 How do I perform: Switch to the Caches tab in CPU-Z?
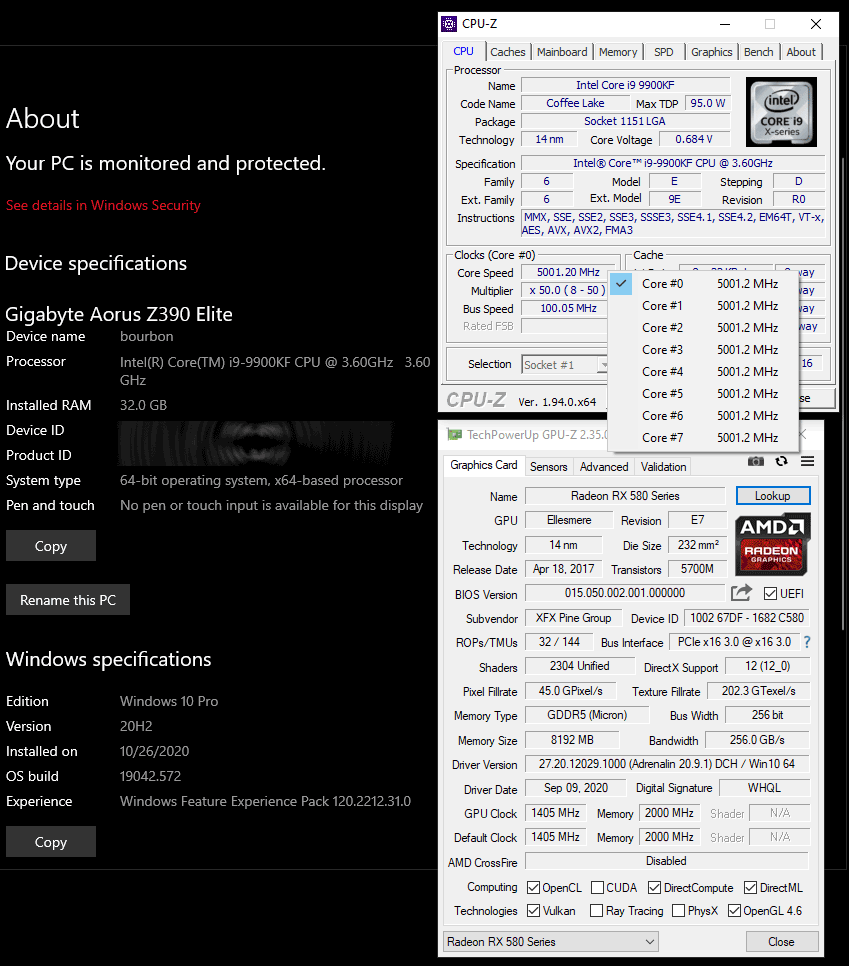(x=508, y=52)
